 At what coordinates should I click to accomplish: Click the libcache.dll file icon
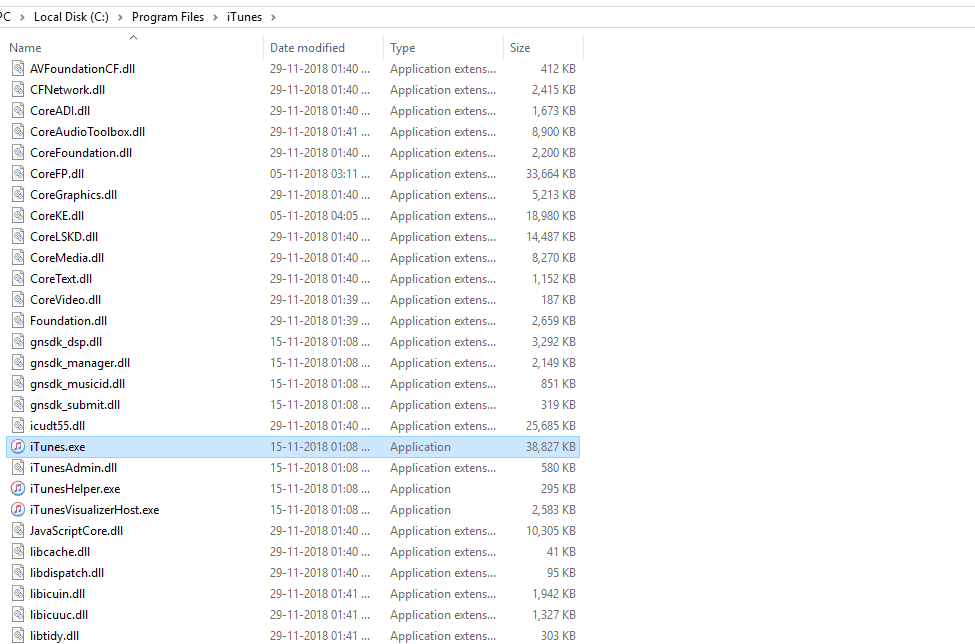point(18,552)
